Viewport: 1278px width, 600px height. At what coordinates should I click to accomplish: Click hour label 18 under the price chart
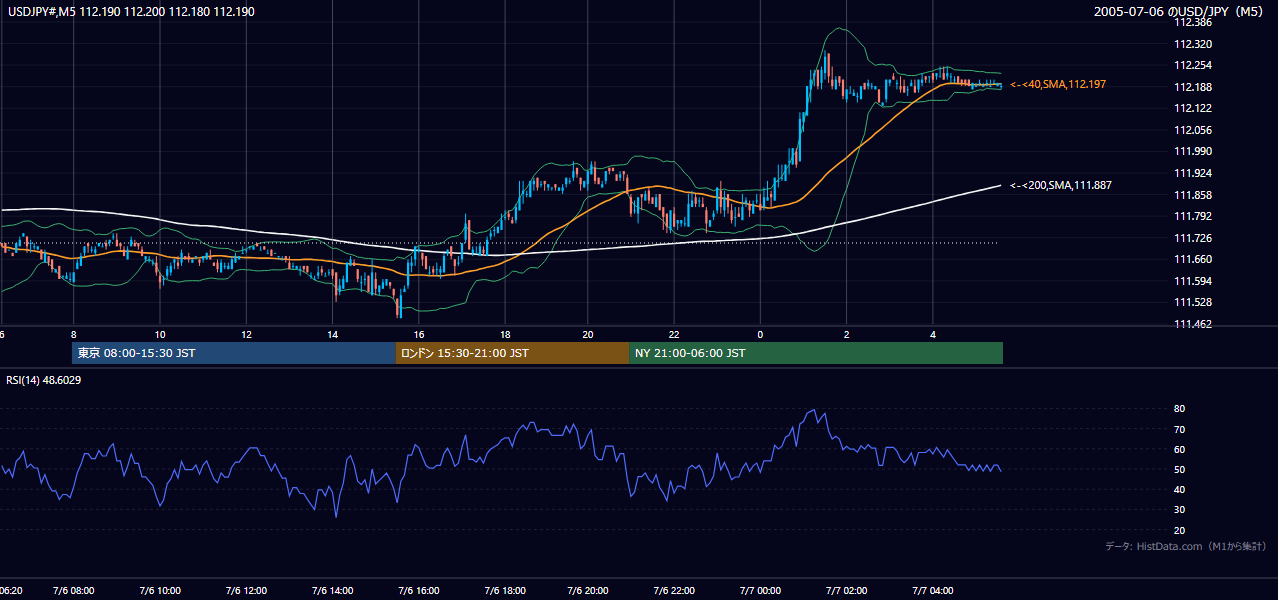(506, 334)
